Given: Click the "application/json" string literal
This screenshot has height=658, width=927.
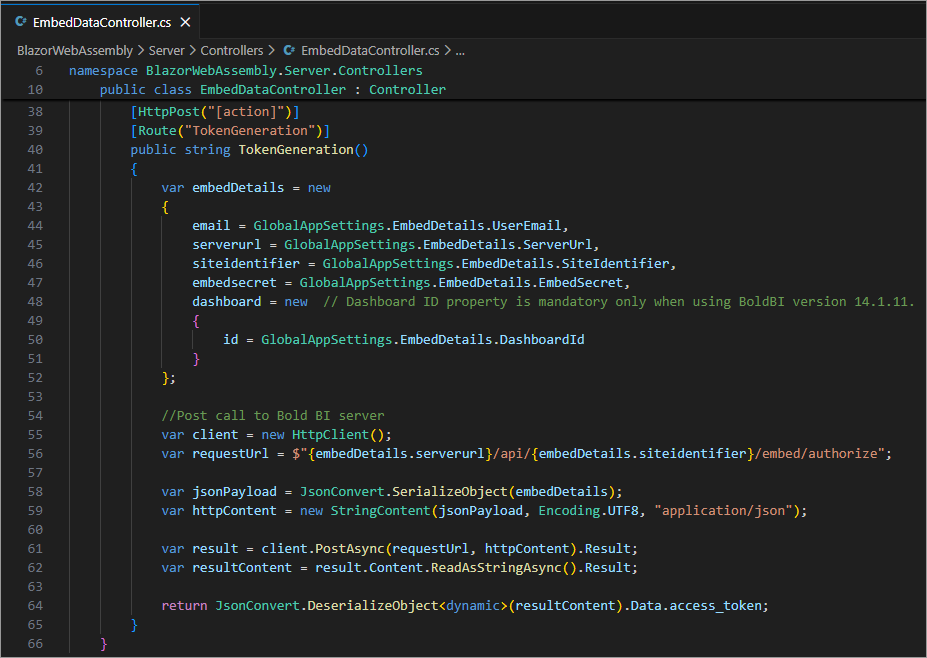Looking at the screenshot, I should pos(727,511).
